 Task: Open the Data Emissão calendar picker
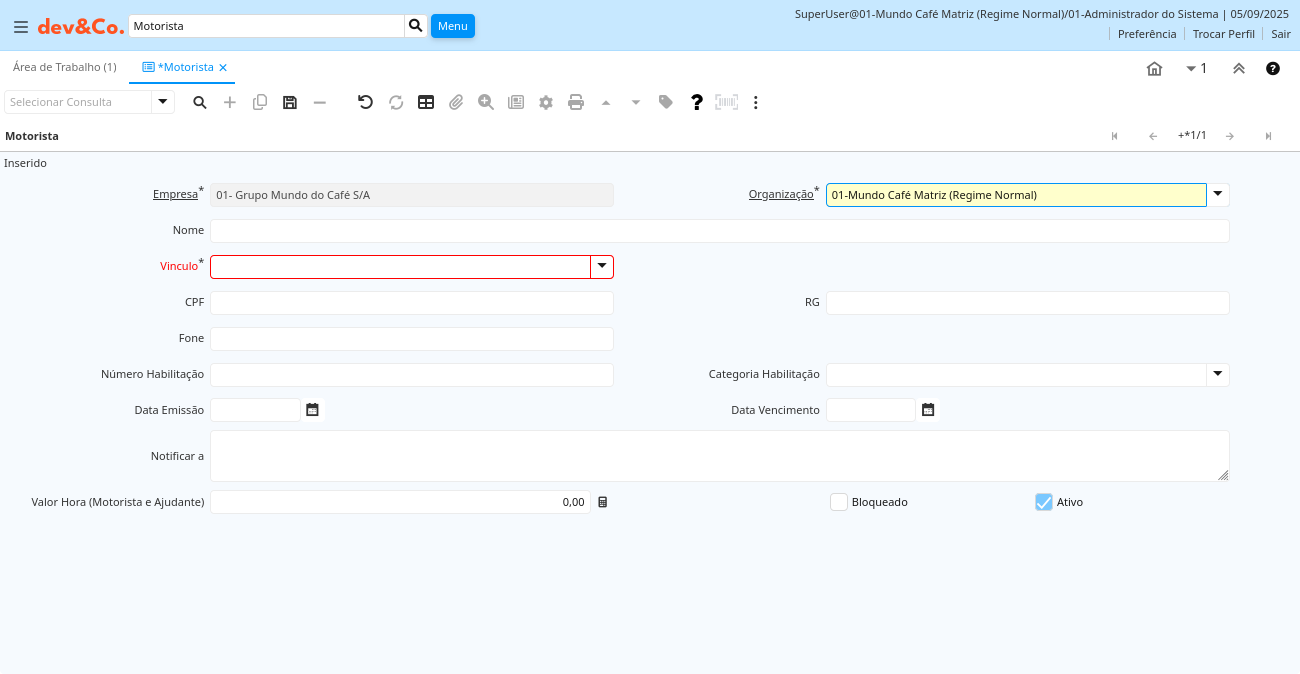(312, 410)
